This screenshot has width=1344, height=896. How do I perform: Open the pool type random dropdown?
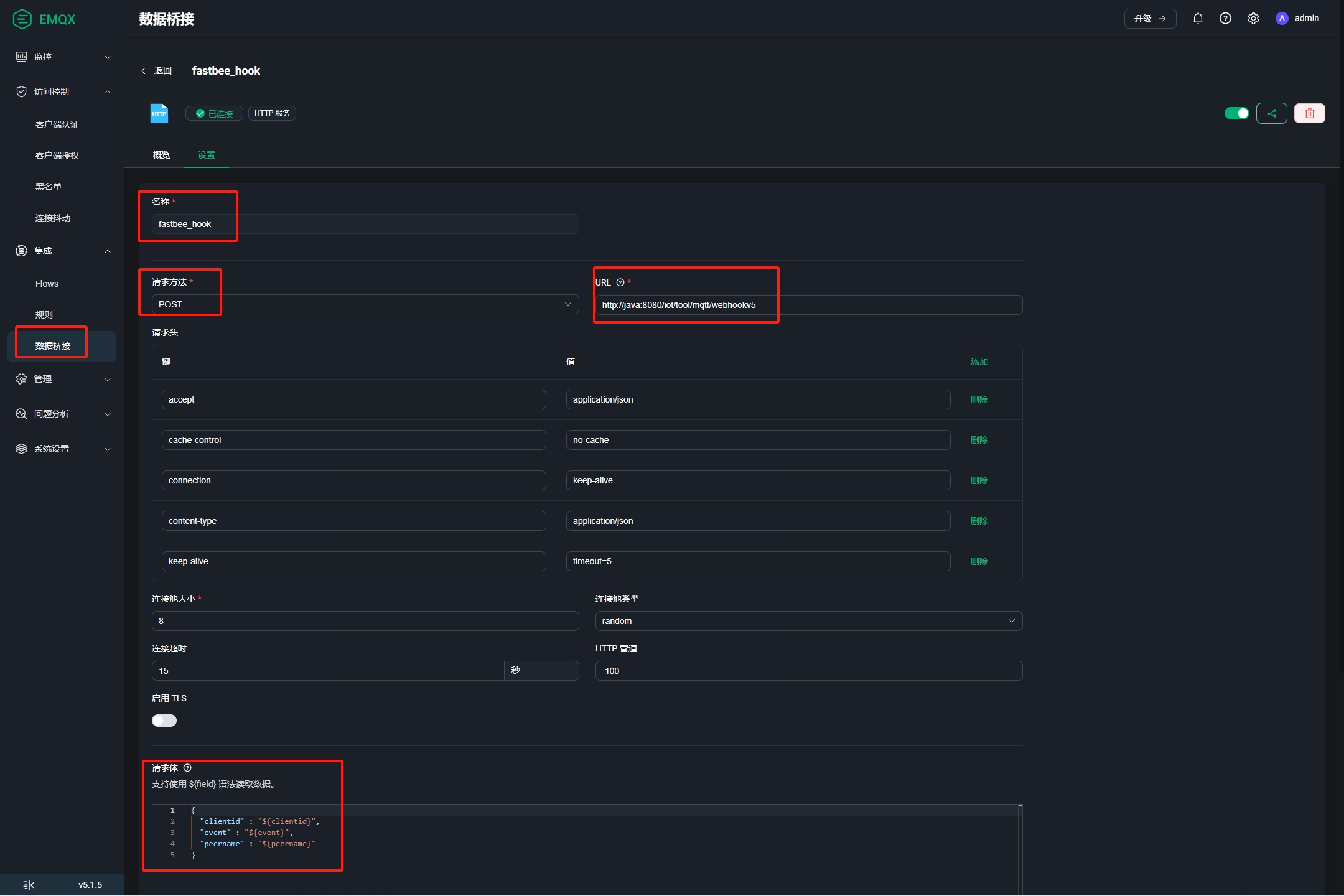tap(808, 621)
